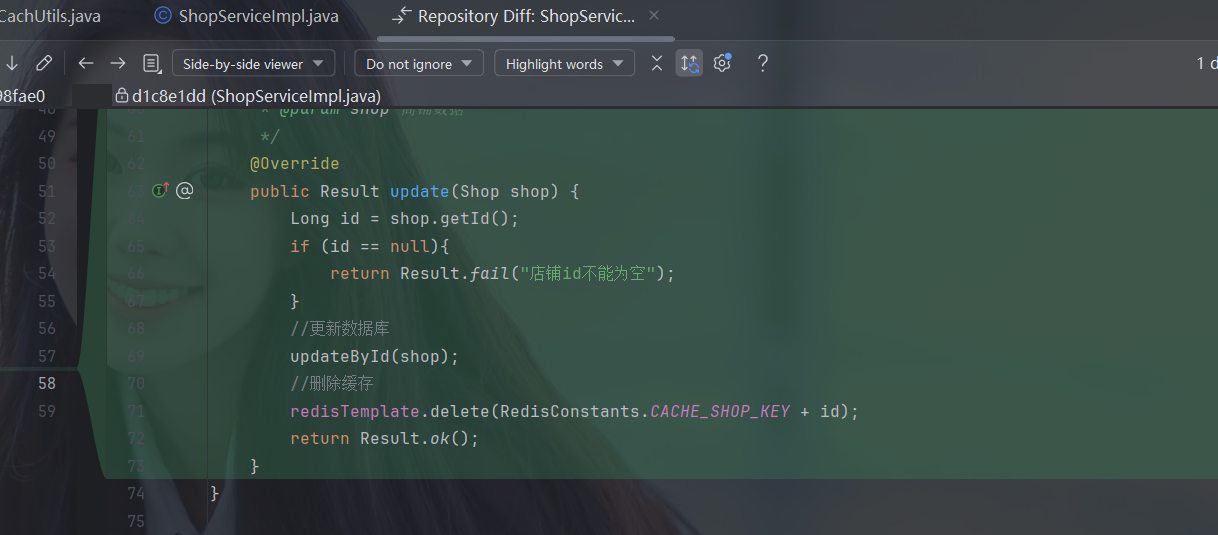Open the Side-by-side viewer dropdown
Screen dimensions: 1218x535
(x=253, y=64)
